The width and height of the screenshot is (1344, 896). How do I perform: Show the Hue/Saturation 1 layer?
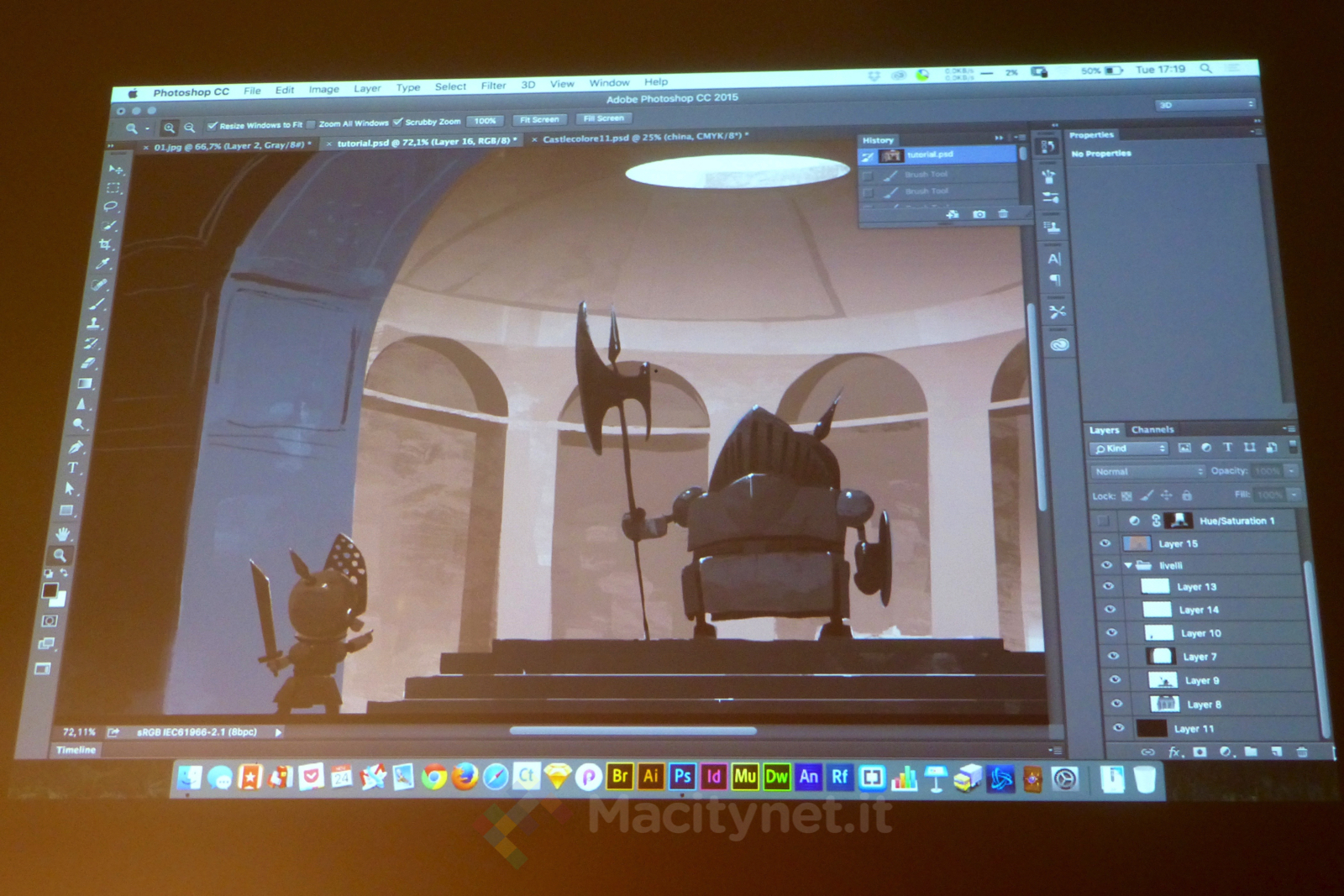click(1103, 521)
